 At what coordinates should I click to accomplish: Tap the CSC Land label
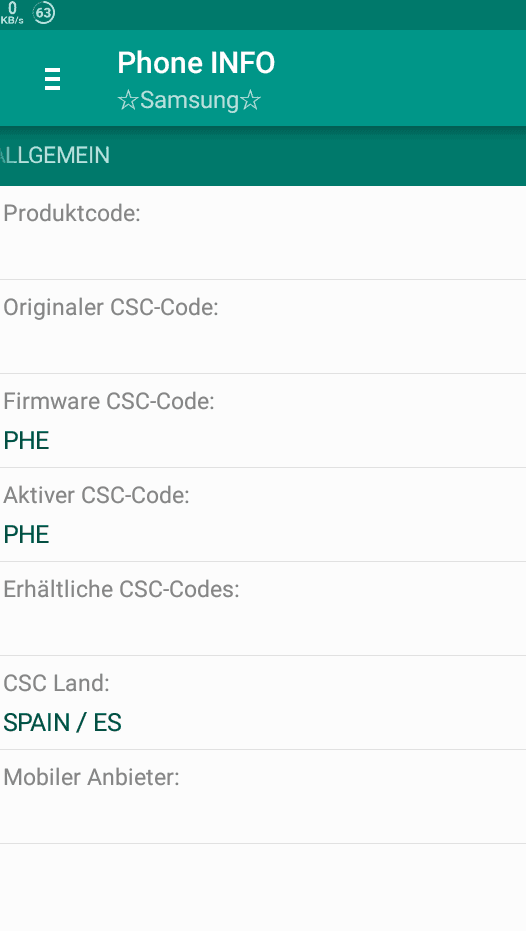56,683
